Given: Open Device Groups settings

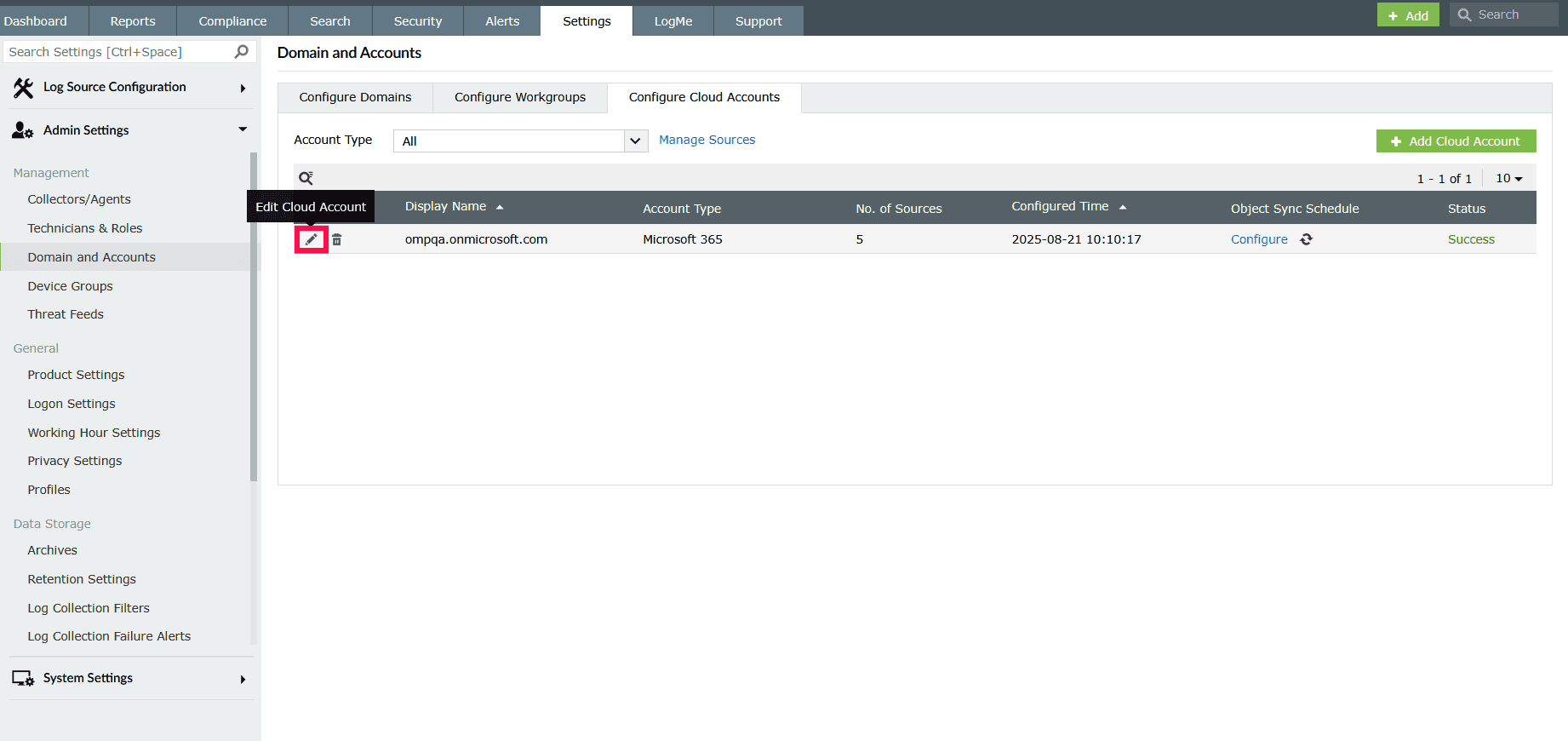Looking at the screenshot, I should [70, 286].
